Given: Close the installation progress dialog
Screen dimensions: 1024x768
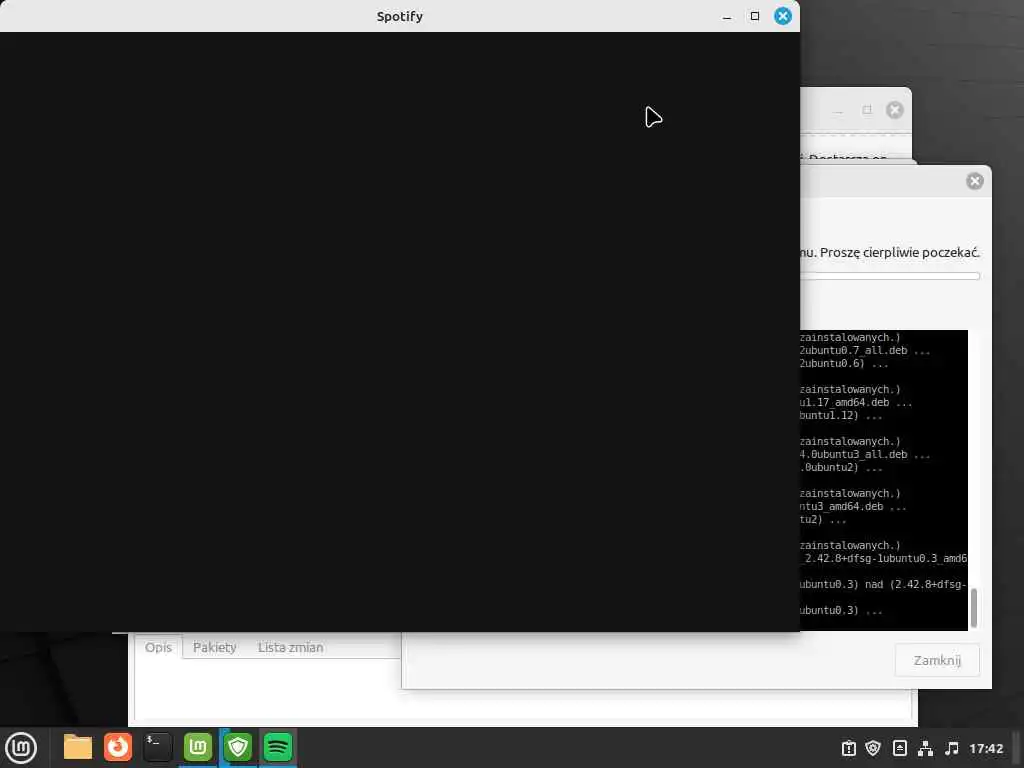Looking at the screenshot, I should tap(975, 181).
